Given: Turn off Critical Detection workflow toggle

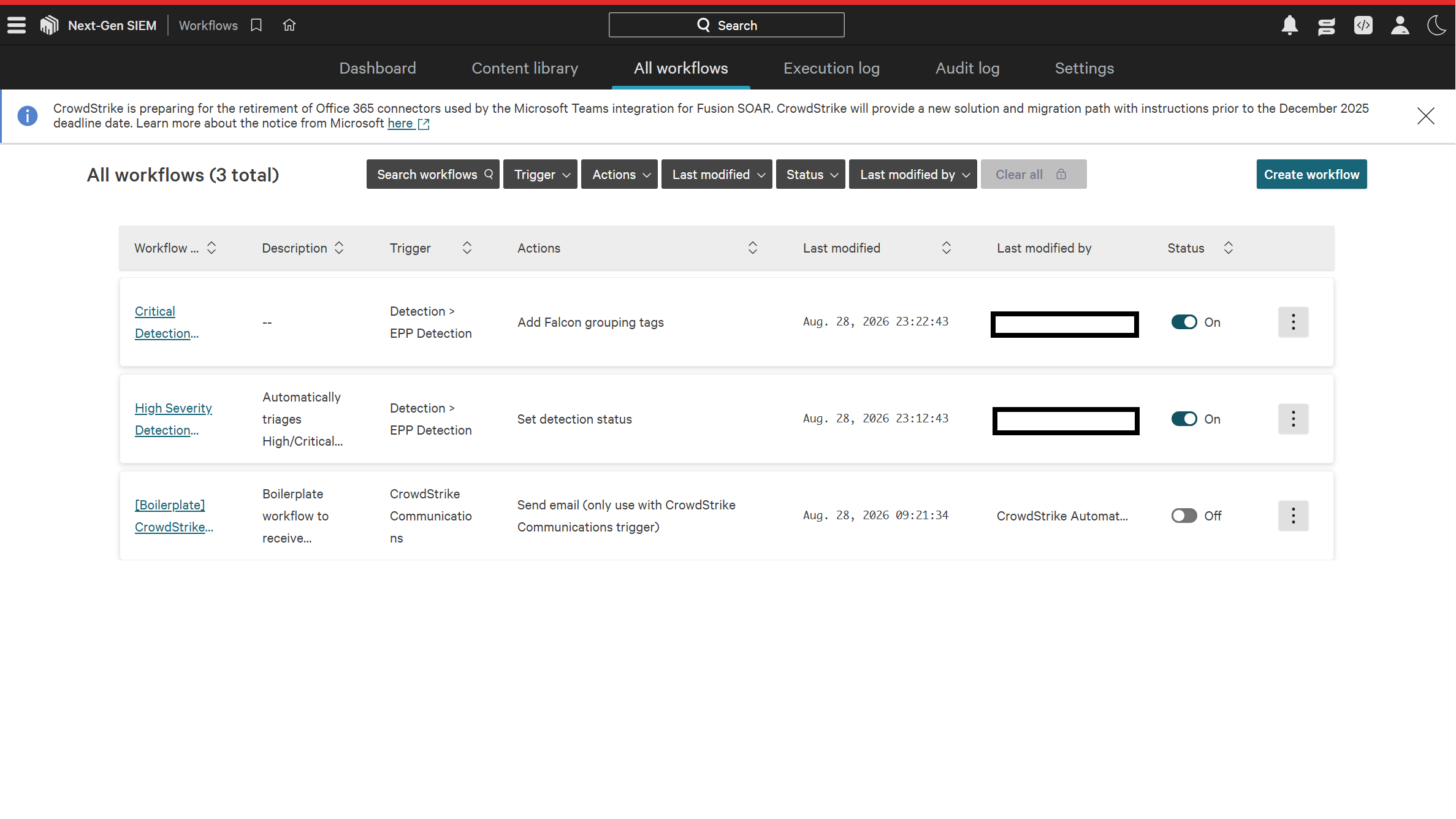Looking at the screenshot, I should click(x=1184, y=322).
